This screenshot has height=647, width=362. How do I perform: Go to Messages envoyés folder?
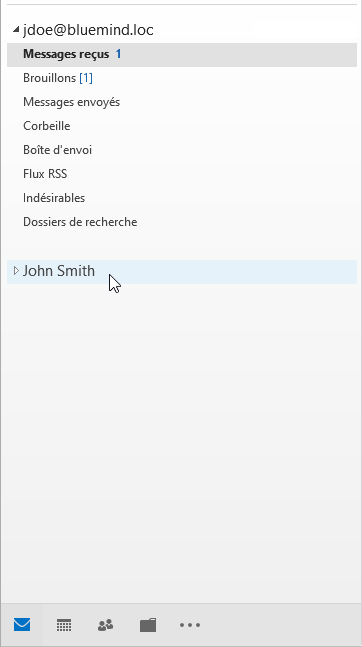182,102
